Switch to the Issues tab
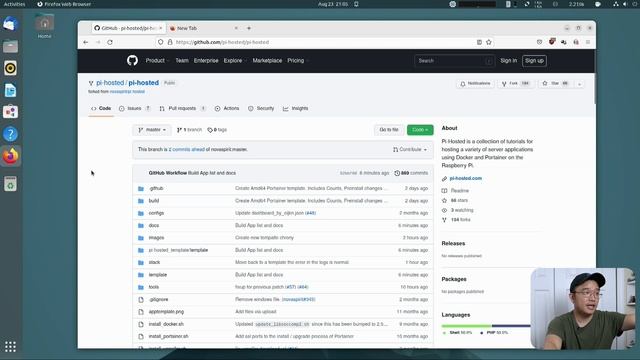Viewport: 640px width, 360px height. click(135, 108)
